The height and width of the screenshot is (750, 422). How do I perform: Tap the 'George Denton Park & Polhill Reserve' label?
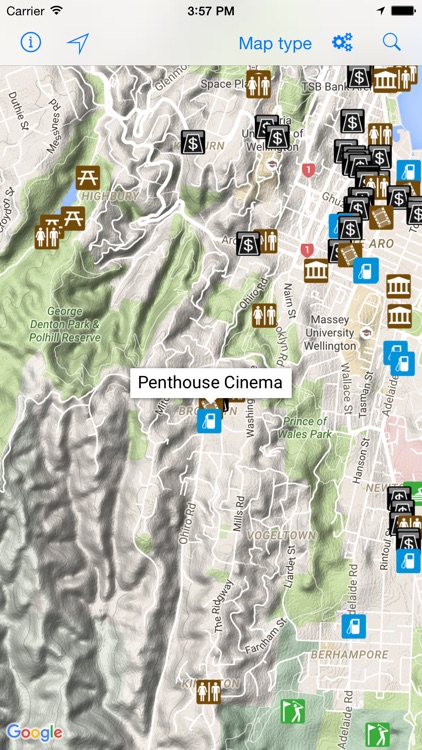(x=65, y=325)
